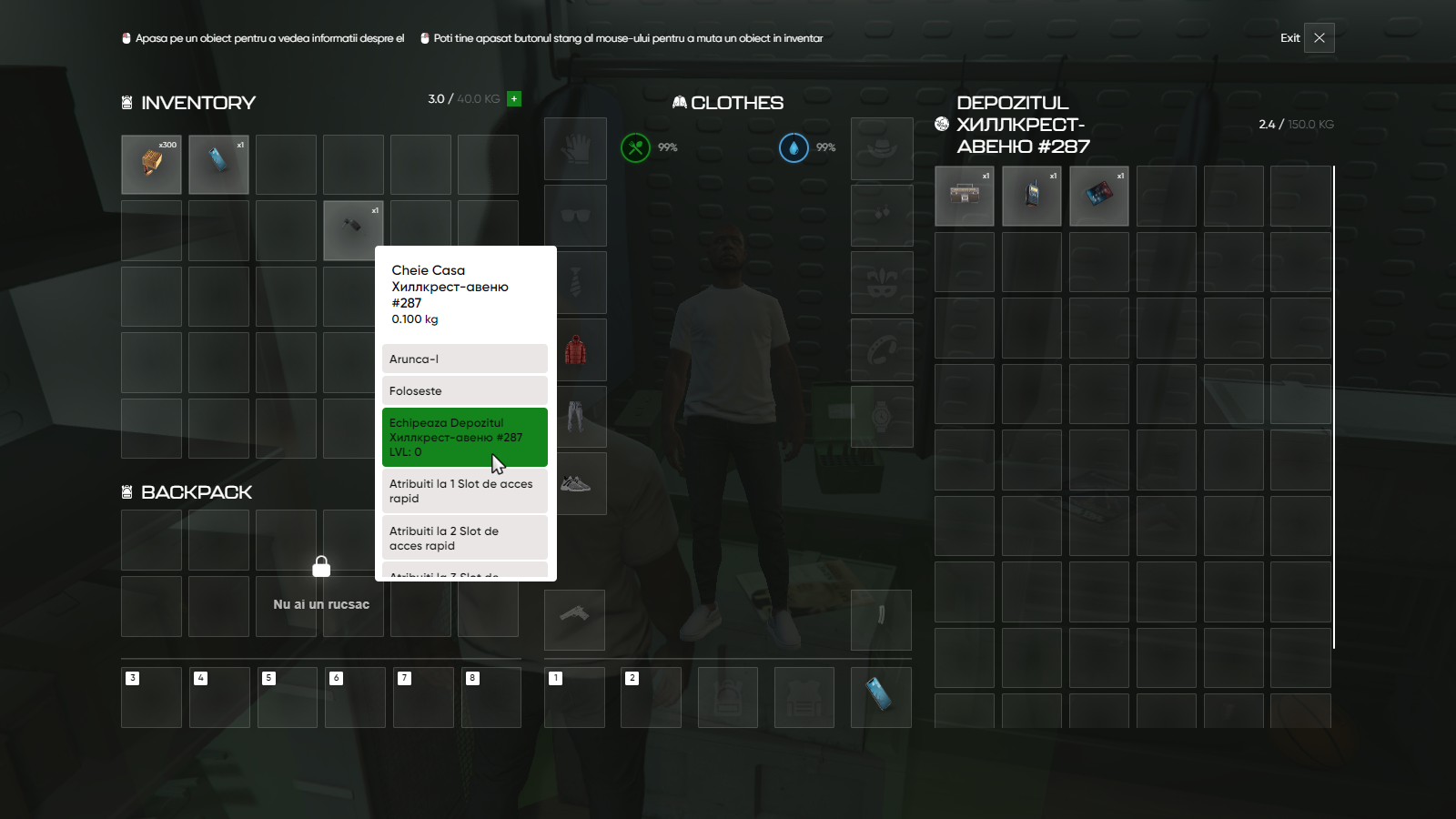
Task: Select the pistol weapon slot
Action: click(574, 620)
